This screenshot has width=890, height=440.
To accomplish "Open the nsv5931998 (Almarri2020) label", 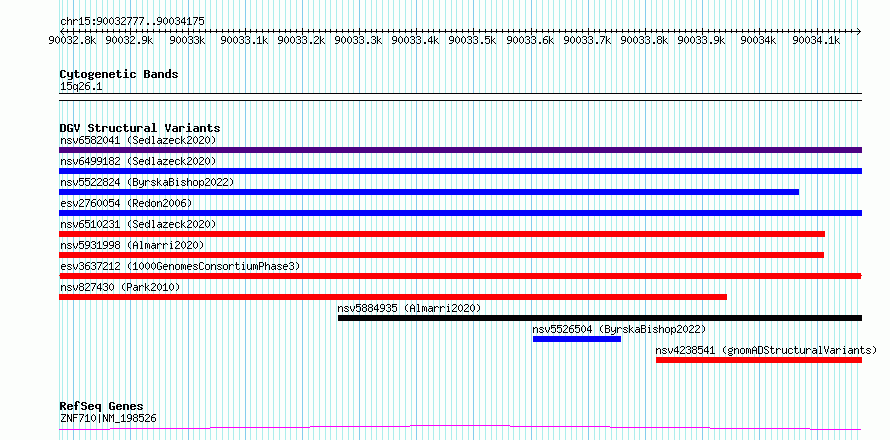I will pyautogui.click(x=132, y=245).
